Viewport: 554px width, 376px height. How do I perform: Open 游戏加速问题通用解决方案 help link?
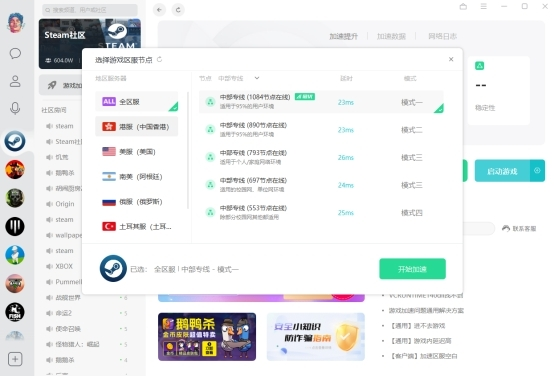click(426, 310)
